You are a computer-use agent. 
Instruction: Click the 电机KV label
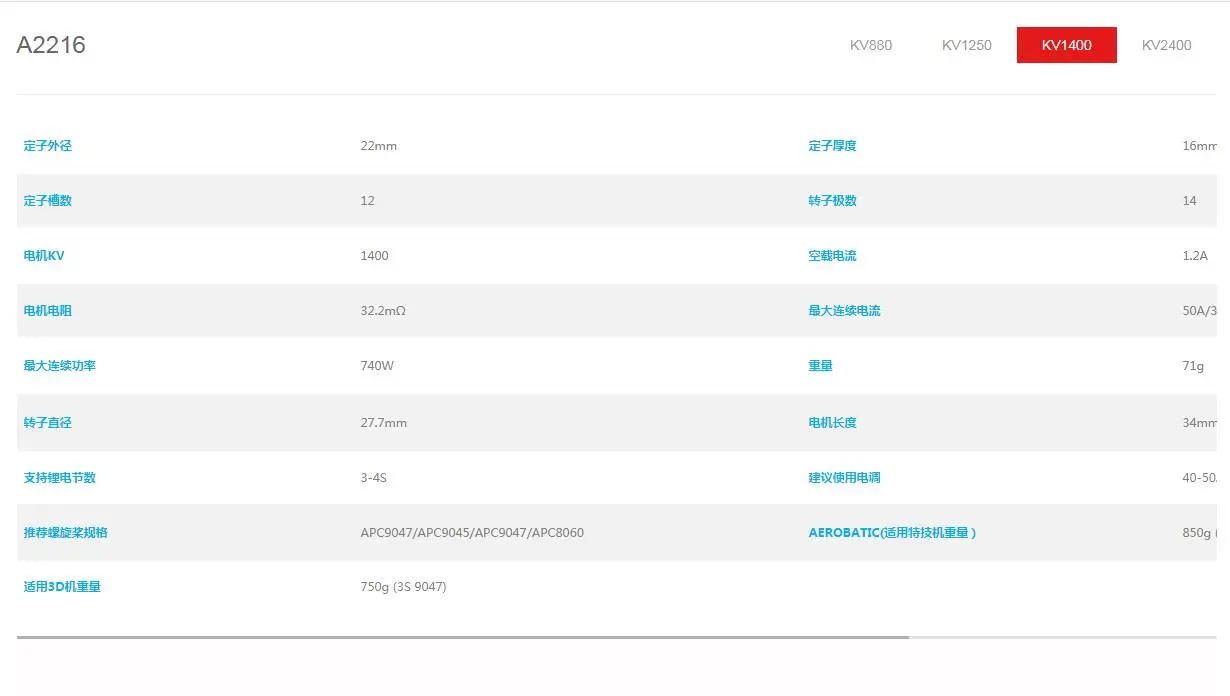[x=44, y=256]
